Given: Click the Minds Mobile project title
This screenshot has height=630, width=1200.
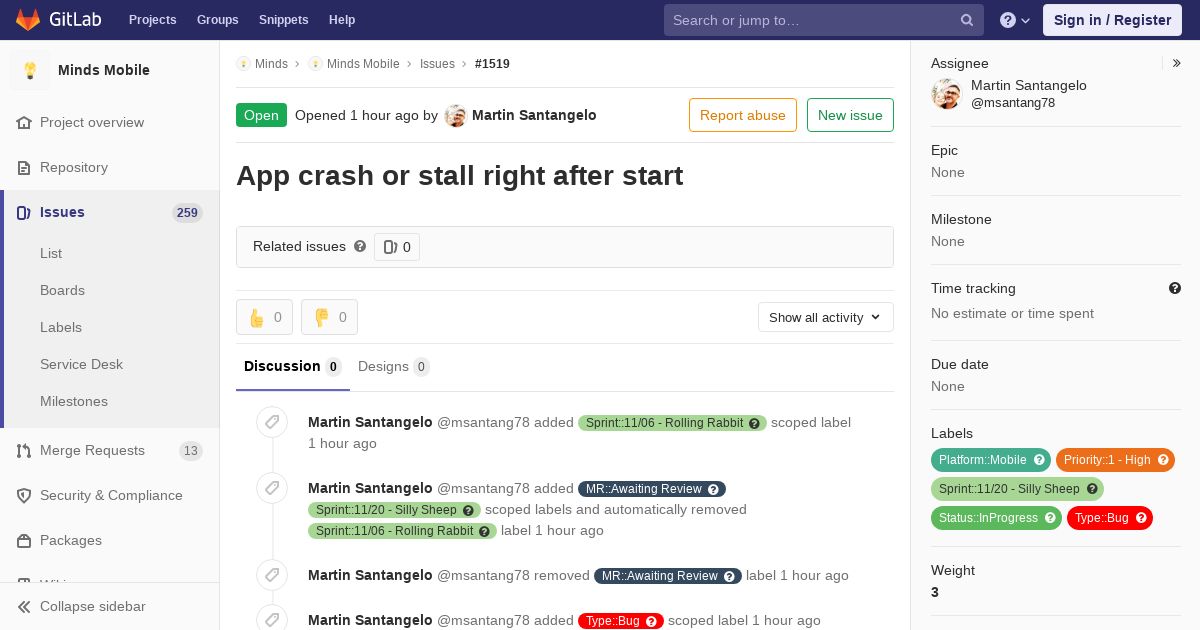Looking at the screenshot, I should (x=104, y=70).
